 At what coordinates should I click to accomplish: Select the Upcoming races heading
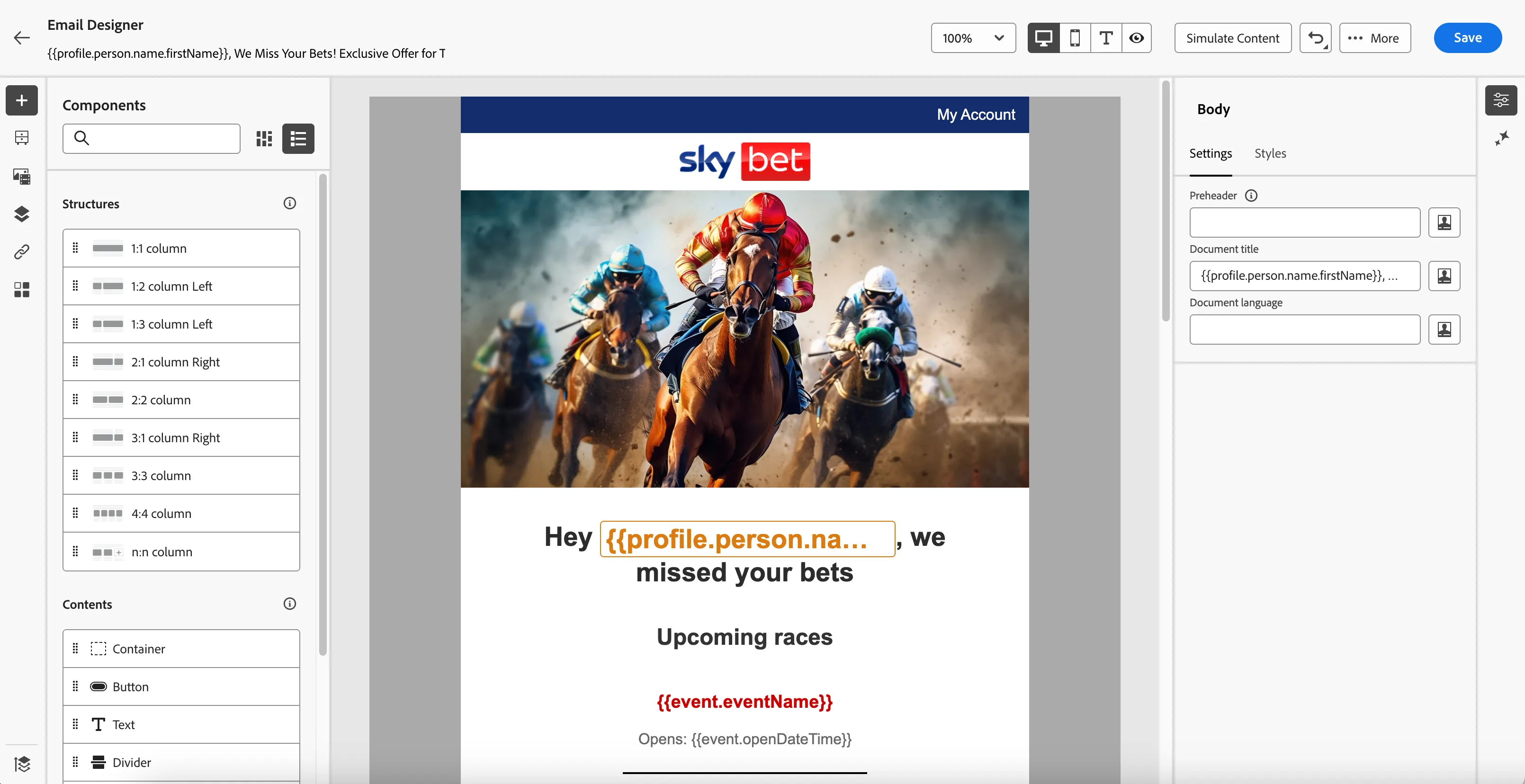pos(744,637)
